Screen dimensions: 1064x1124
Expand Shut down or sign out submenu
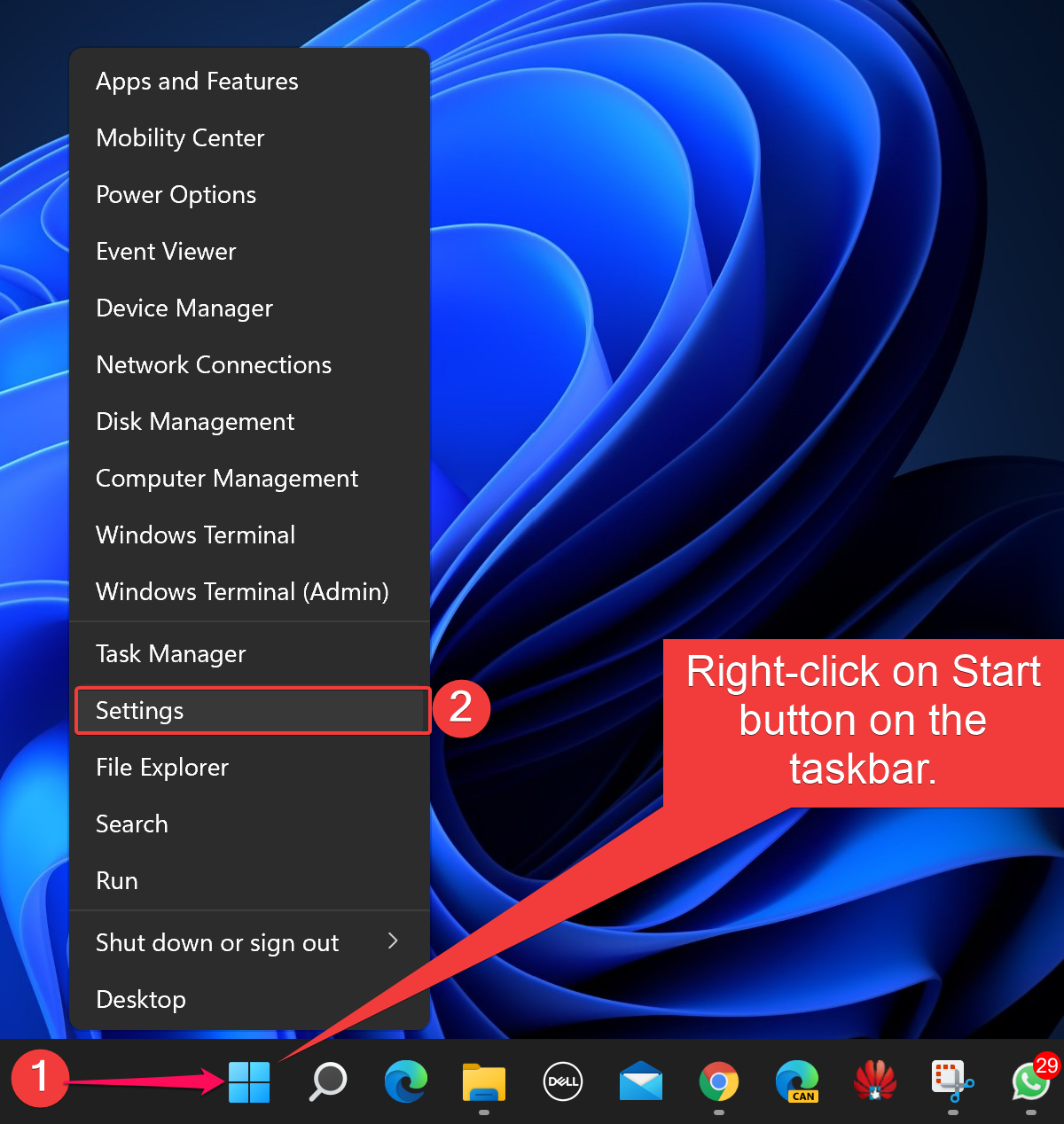249,943
